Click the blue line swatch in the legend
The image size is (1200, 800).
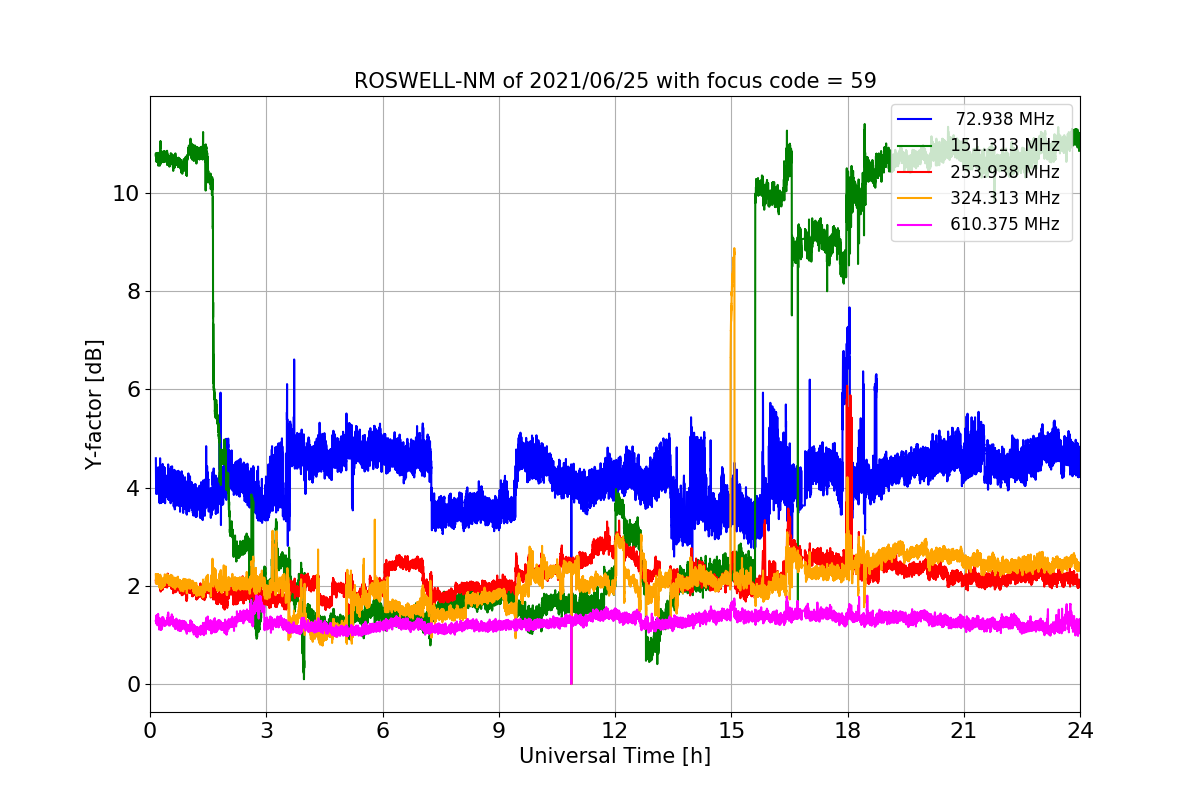tap(915, 119)
